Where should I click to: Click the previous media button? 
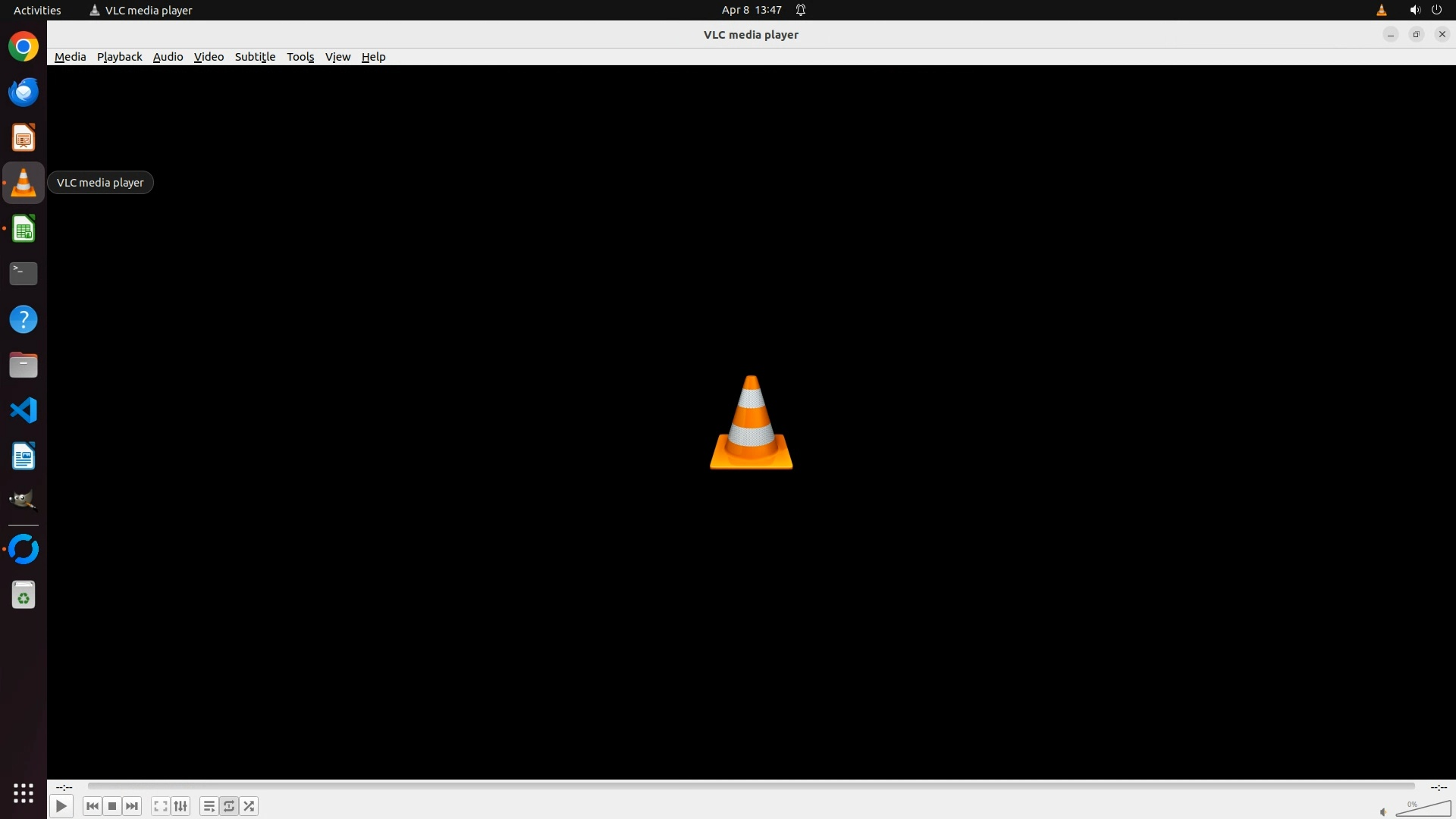click(x=93, y=806)
